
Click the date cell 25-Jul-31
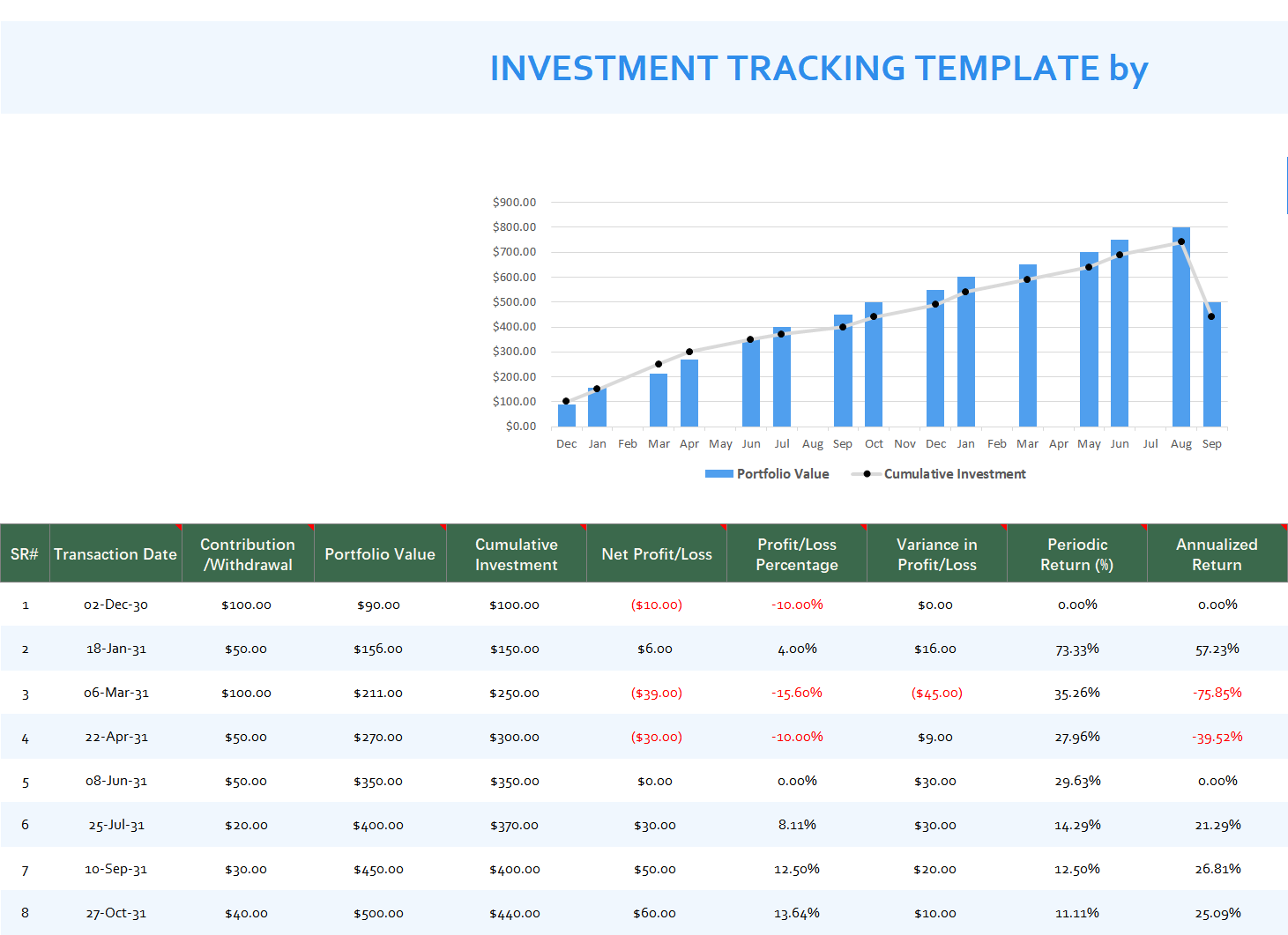click(115, 825)
